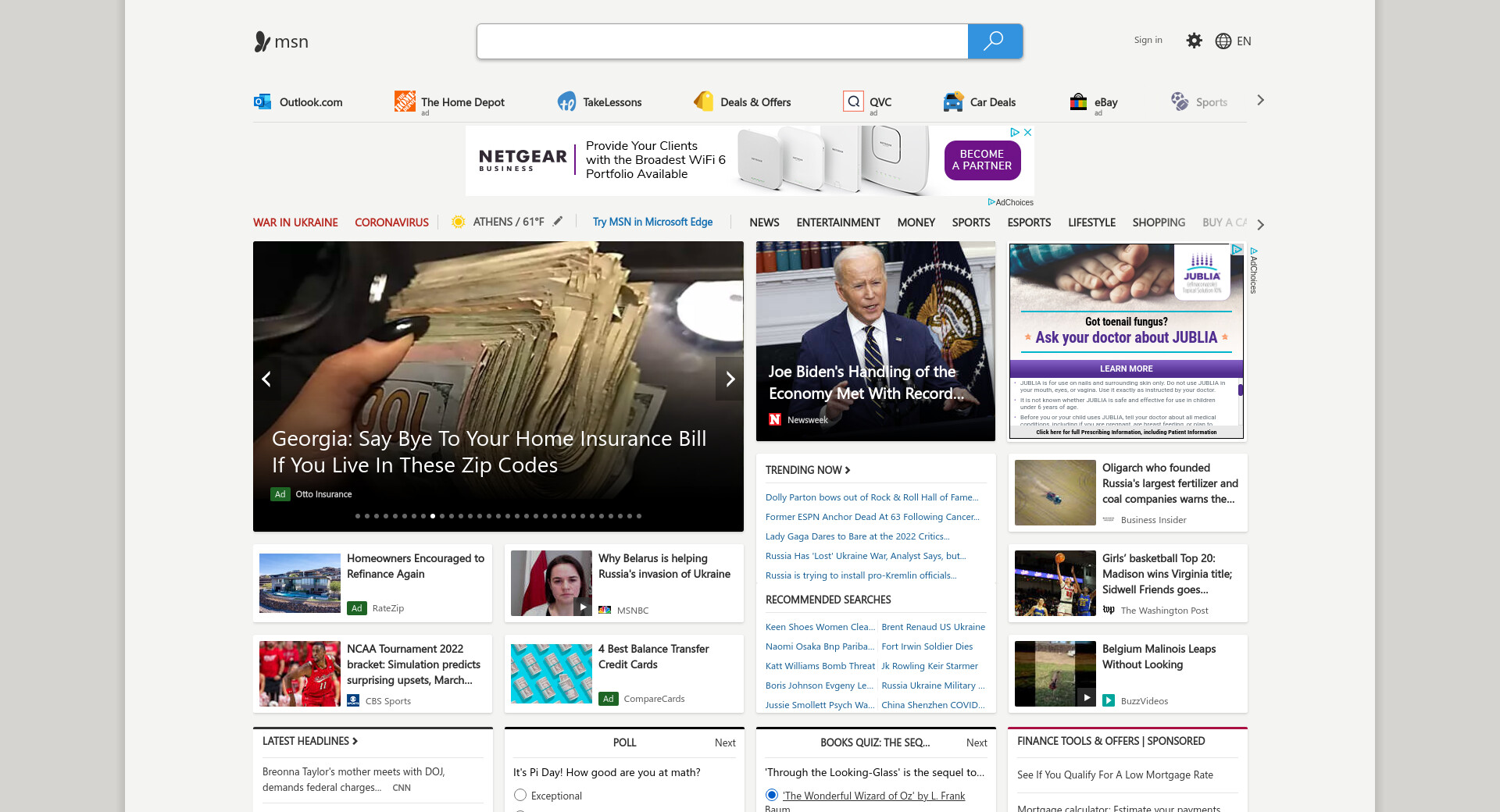Viewport: 1500px width, 812px height.
Task: Open settings via the gear icon
Action: click(x=1194, y=41)
